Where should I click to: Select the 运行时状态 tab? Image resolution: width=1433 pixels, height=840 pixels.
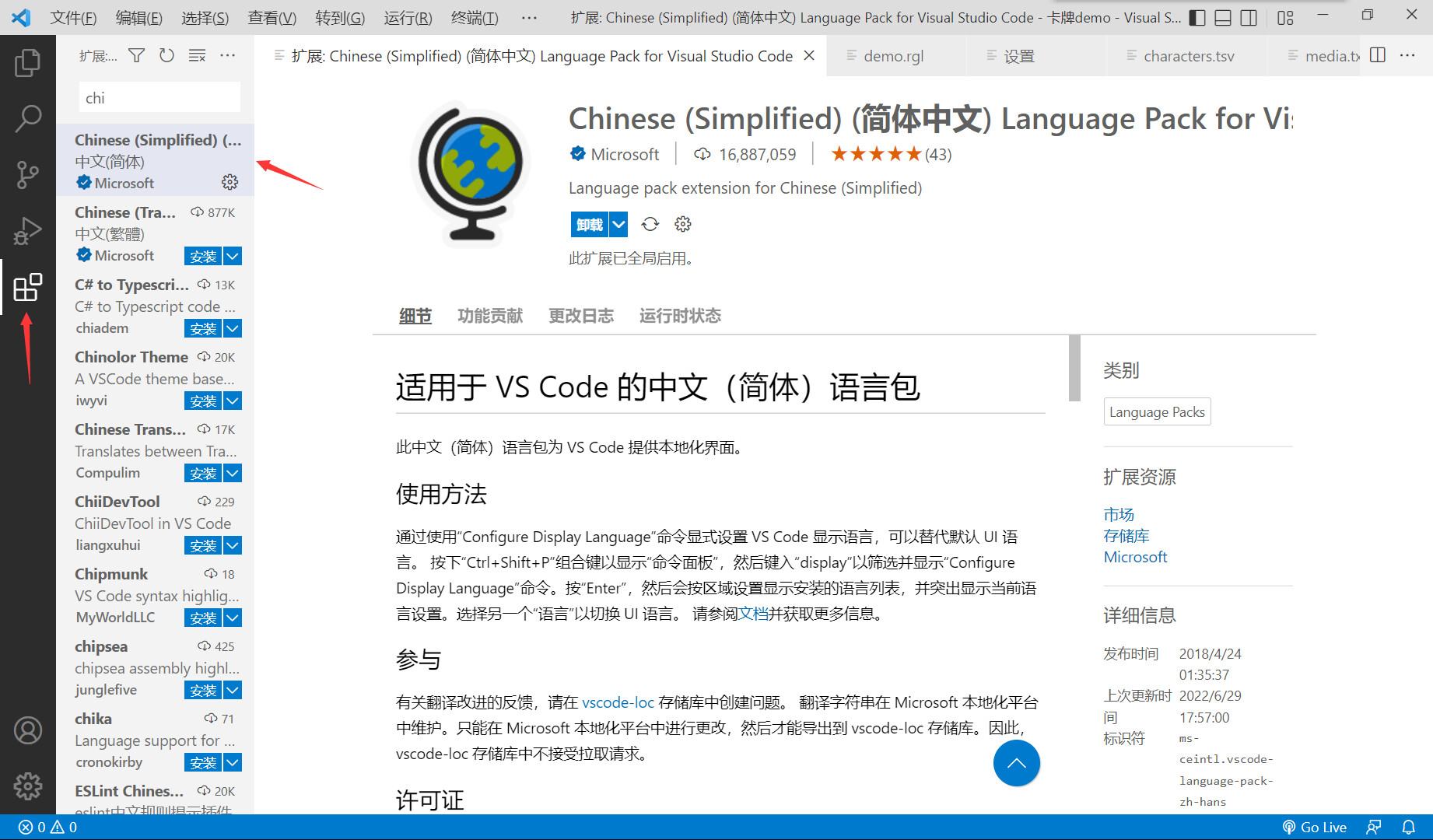680,316
